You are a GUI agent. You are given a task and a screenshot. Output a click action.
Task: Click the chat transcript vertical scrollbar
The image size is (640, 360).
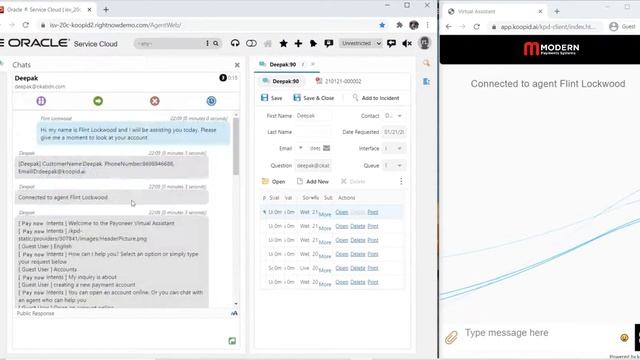pos(236,147)
